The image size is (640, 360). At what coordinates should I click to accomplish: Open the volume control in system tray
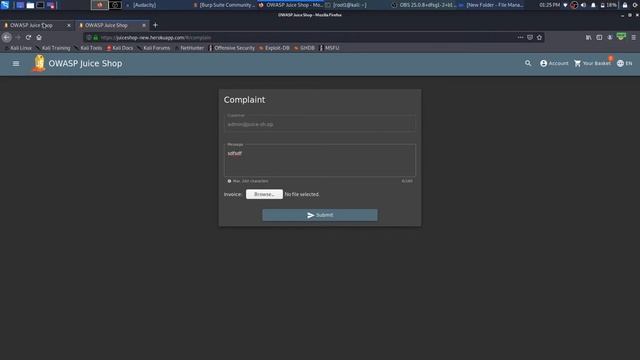tap(584, 5)
